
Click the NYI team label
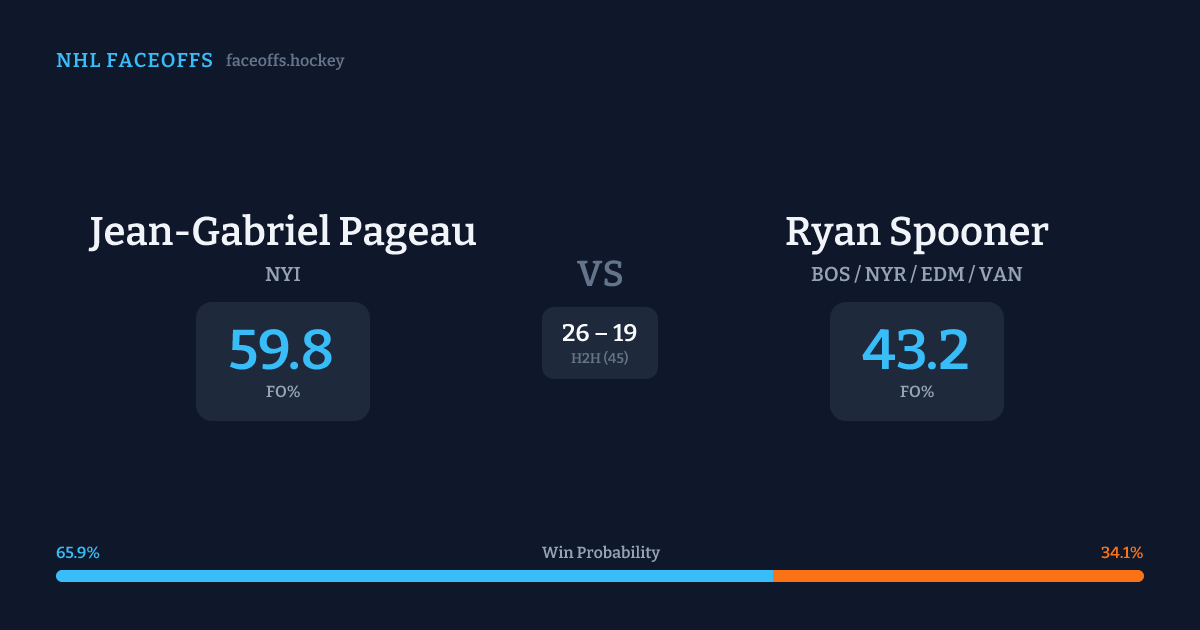(283, 274)
